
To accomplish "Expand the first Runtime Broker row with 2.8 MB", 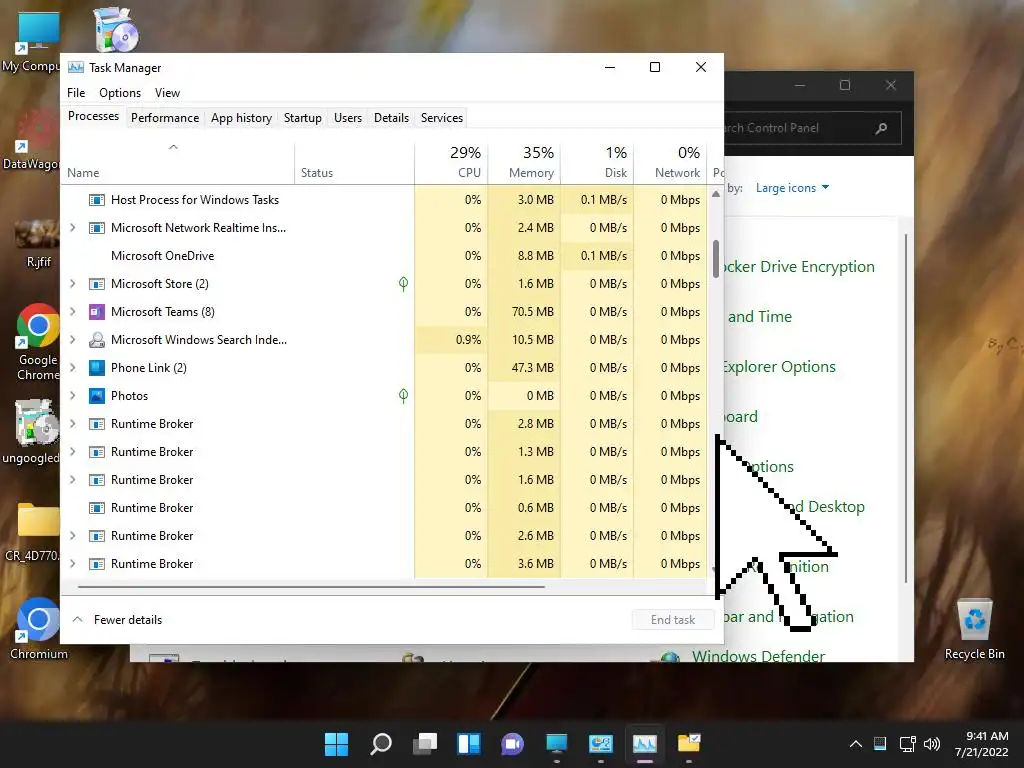I will pos(72,424).
